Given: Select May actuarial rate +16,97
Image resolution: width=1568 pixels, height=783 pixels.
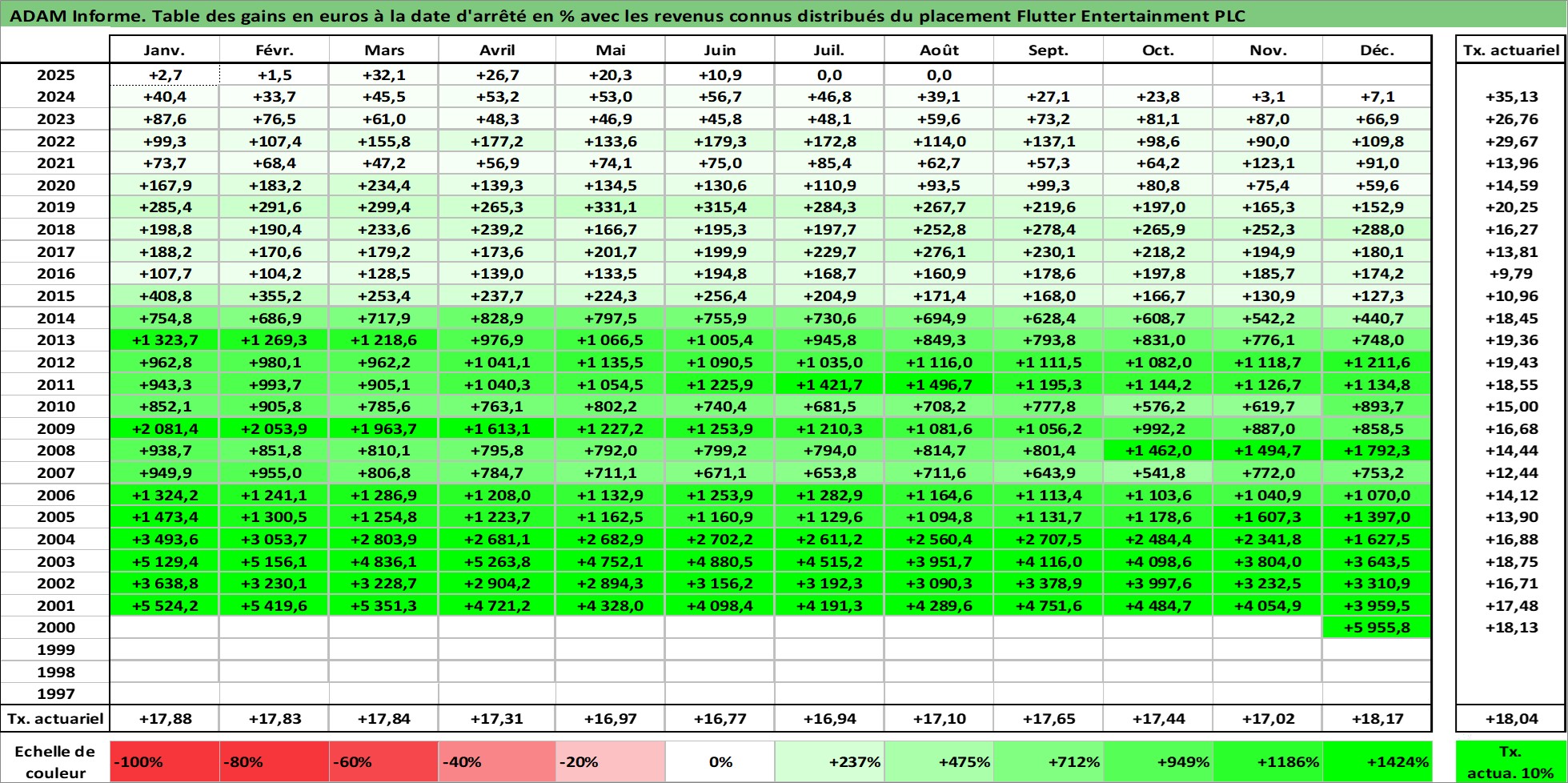Looking at the screenshot, I should click(x=611, y=719).
